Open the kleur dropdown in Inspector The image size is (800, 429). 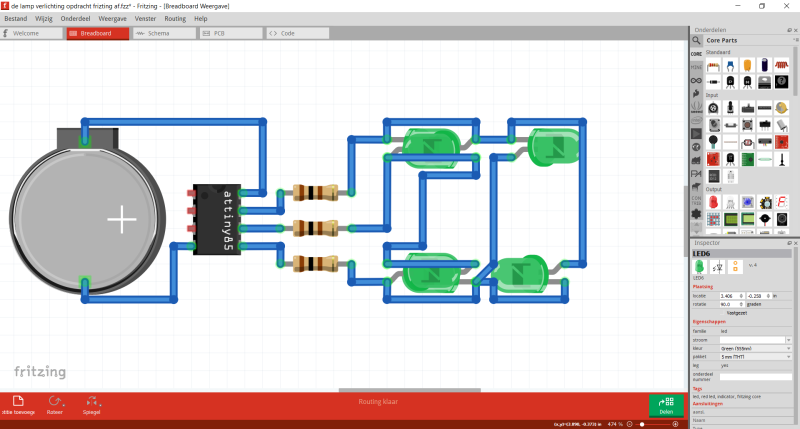tap(755, 348)
